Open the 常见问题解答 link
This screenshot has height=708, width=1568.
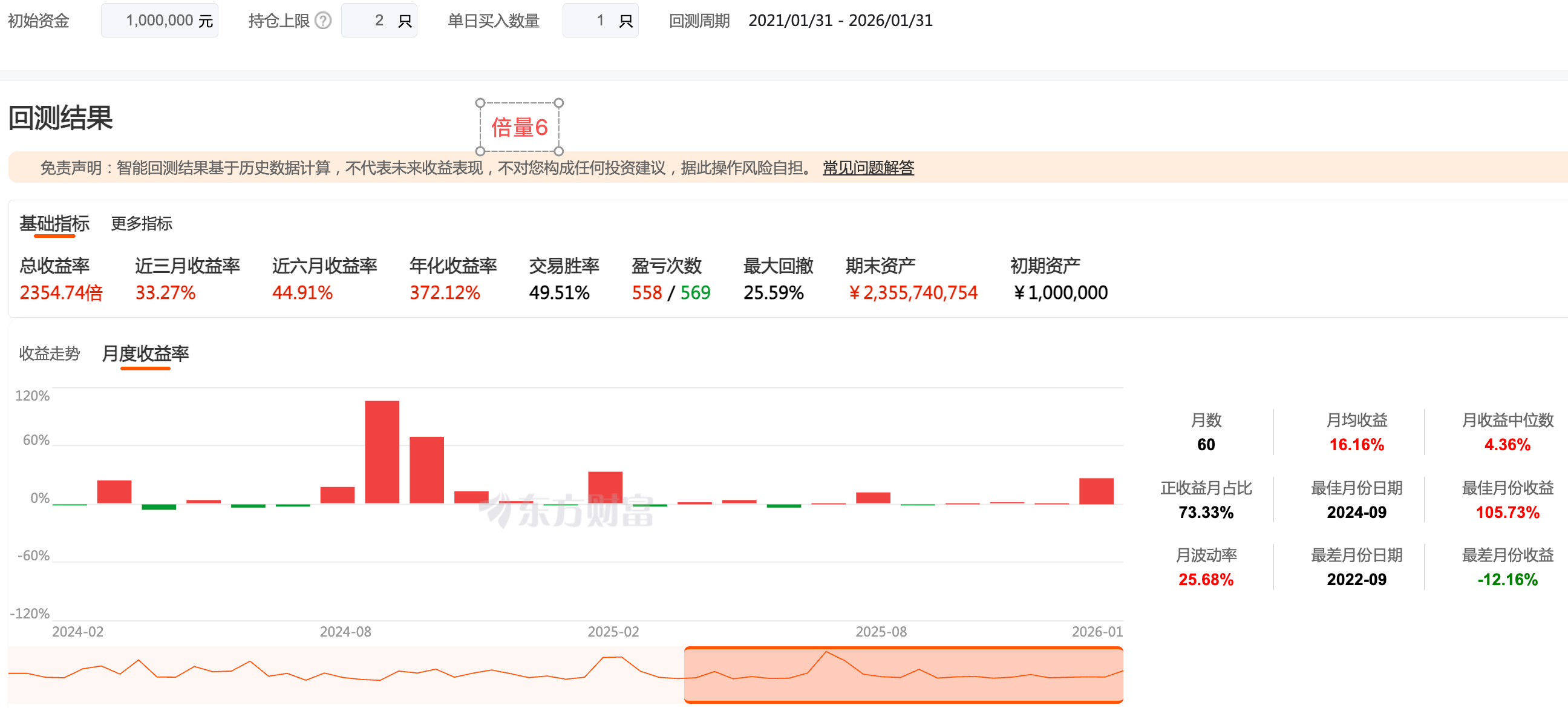pyautogui.click(x=868, y=168)
